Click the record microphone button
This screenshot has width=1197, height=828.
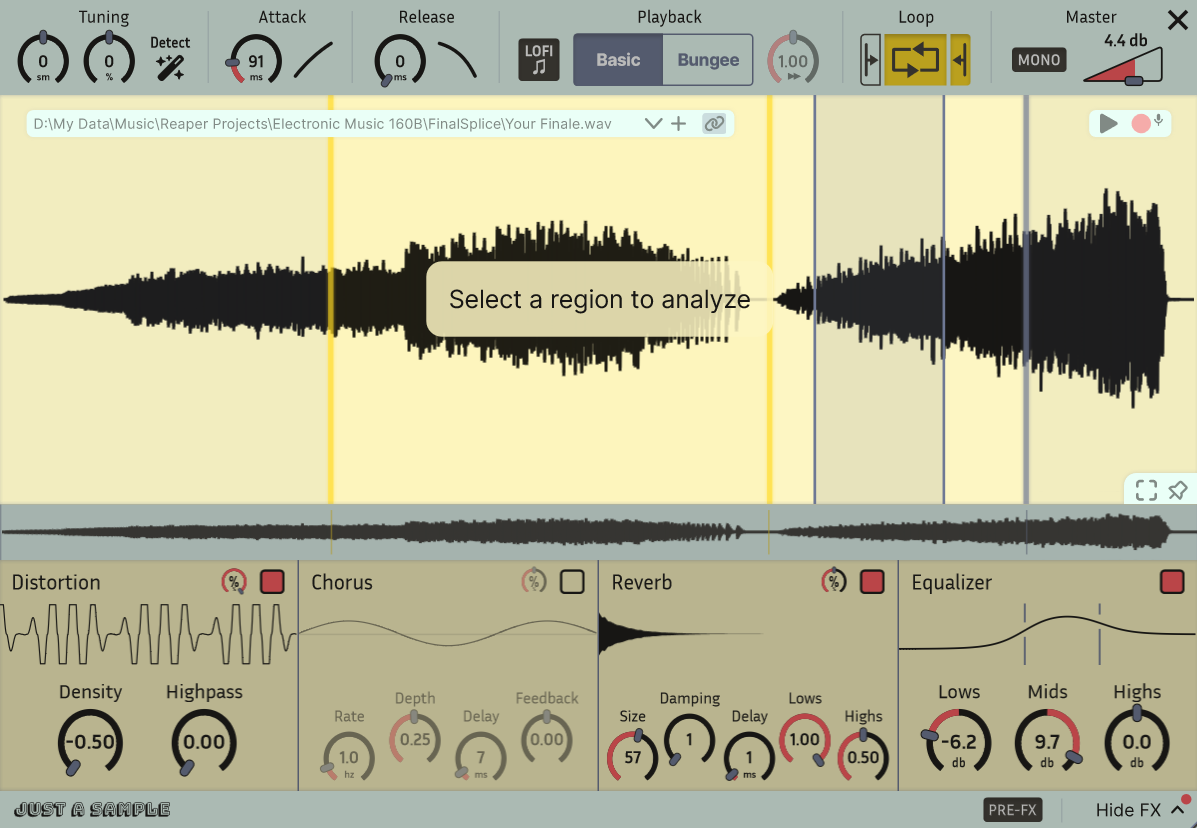[x=1147, y=123]
